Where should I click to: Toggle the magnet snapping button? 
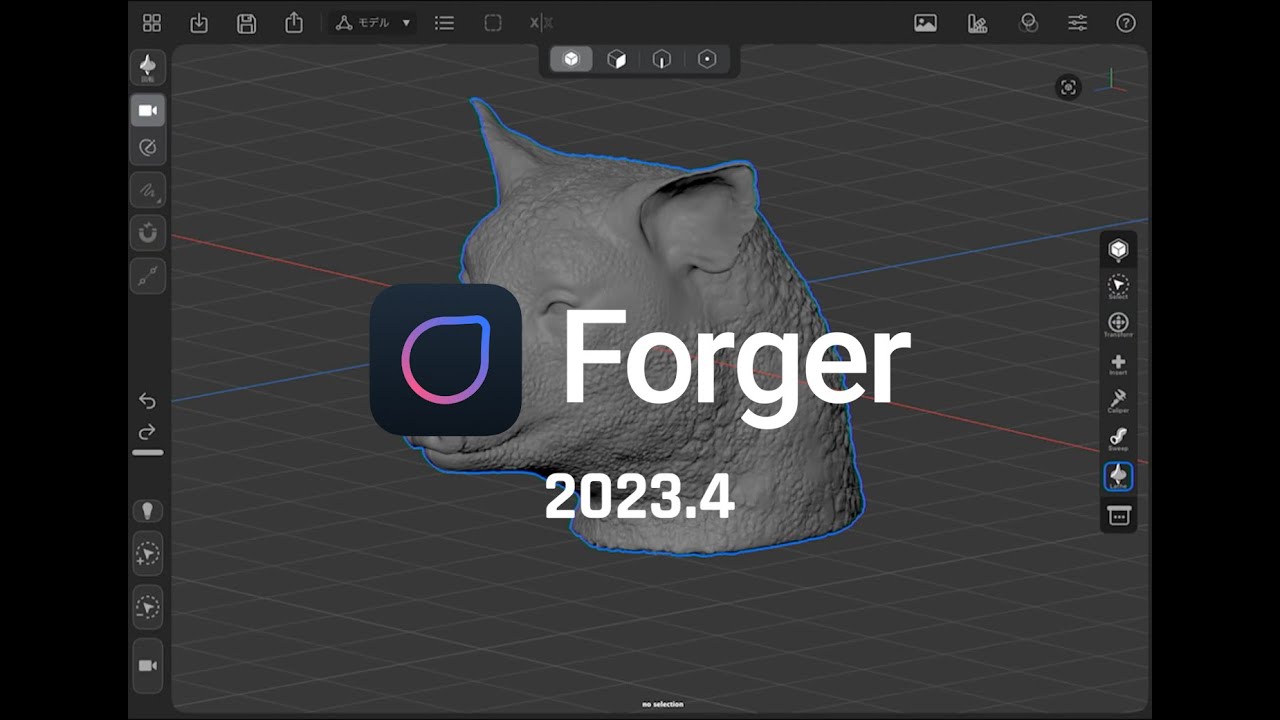[x=148, y=234]
